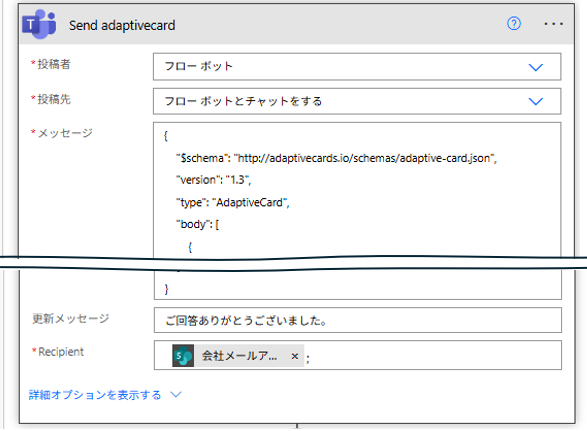Remove the 会社メールア... recipient token

point(295,356)
